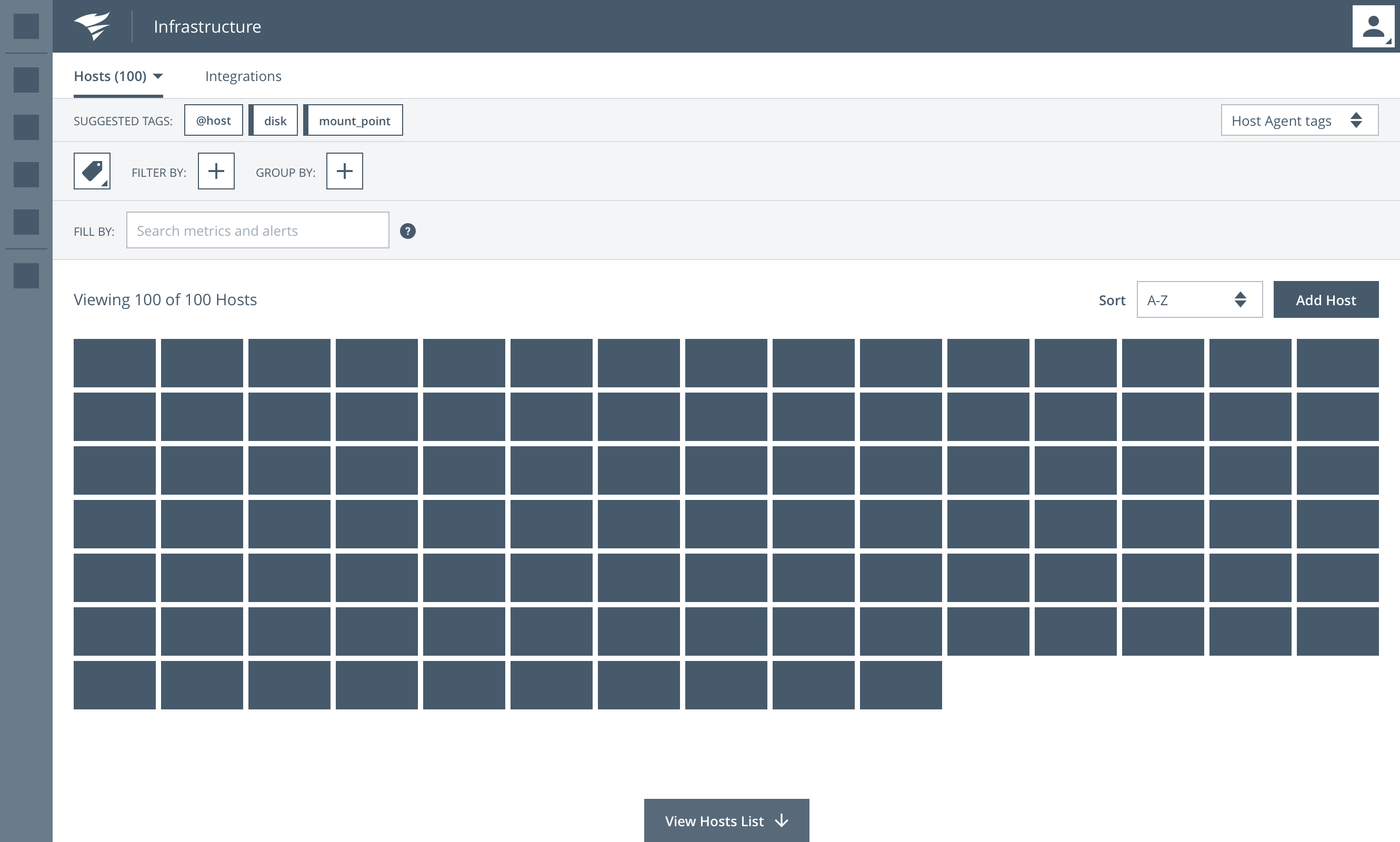Focus the Search metrics and alerts field
This screenshot has height=842, width=1400.
coord(257,230)
